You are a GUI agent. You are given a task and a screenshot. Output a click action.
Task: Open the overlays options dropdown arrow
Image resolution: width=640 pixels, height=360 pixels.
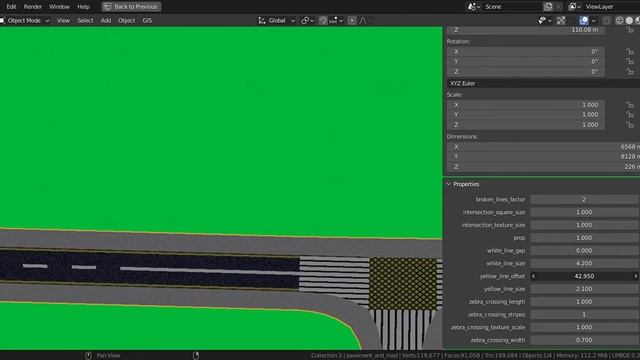pyautogui.click(x=593, y=20)
